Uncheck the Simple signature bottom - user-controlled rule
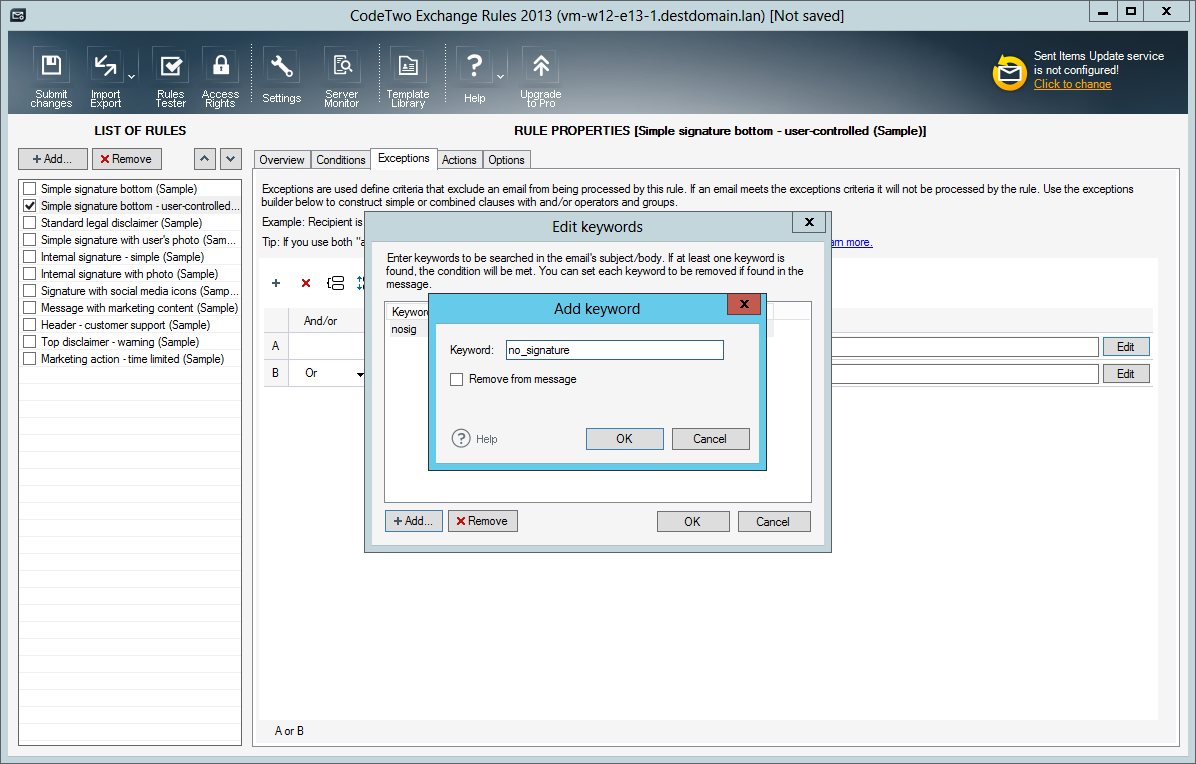This screenshot has height=764, width=1196. [30, 206]
